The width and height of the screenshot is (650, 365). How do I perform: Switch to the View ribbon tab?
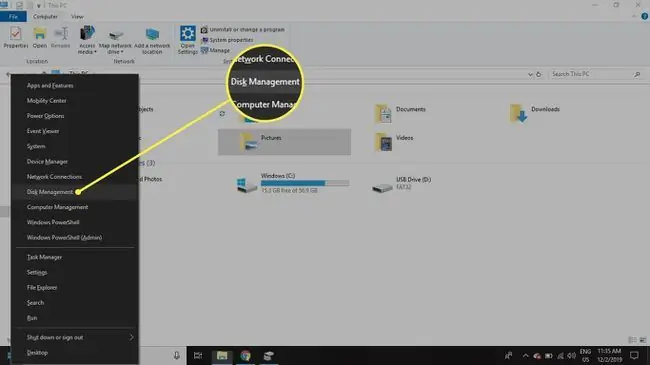pos(77,17)
